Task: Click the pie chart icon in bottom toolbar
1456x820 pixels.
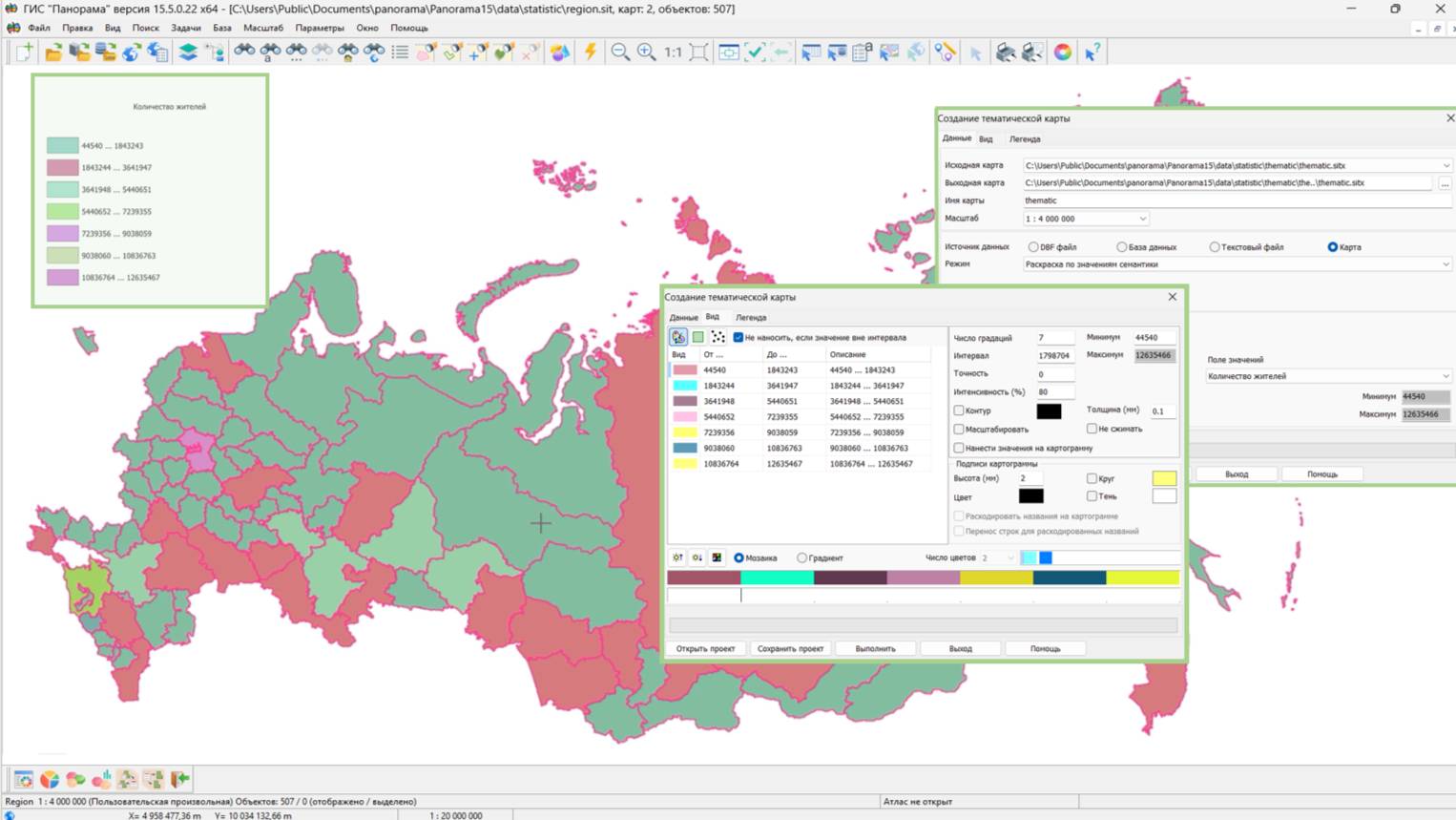Action: click(x=50, y=780)
